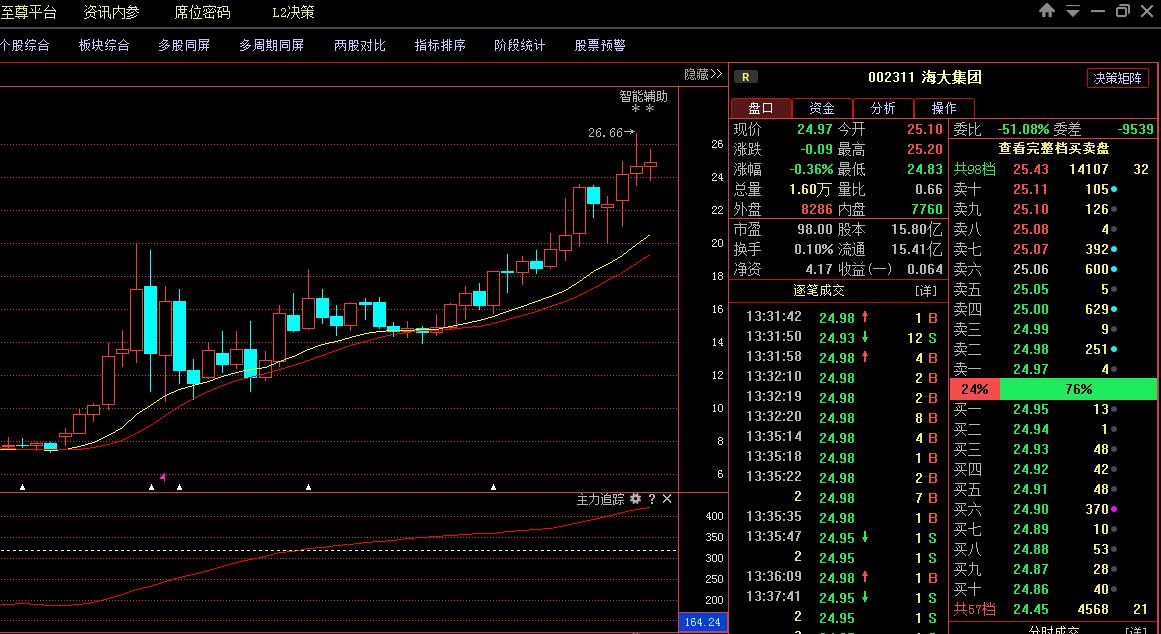Image resolution: width=1161 pixels, height=634 pixels.
Task: Switch to the 分析 tab
Action: coord(883,108)
